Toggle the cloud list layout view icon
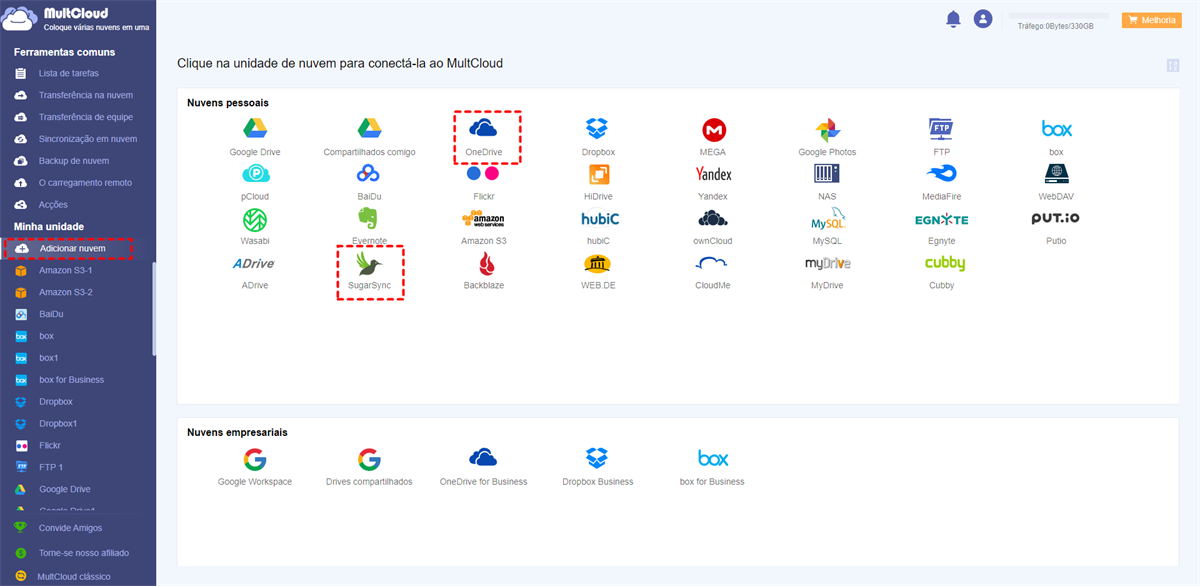 [x=1173, y=66]
